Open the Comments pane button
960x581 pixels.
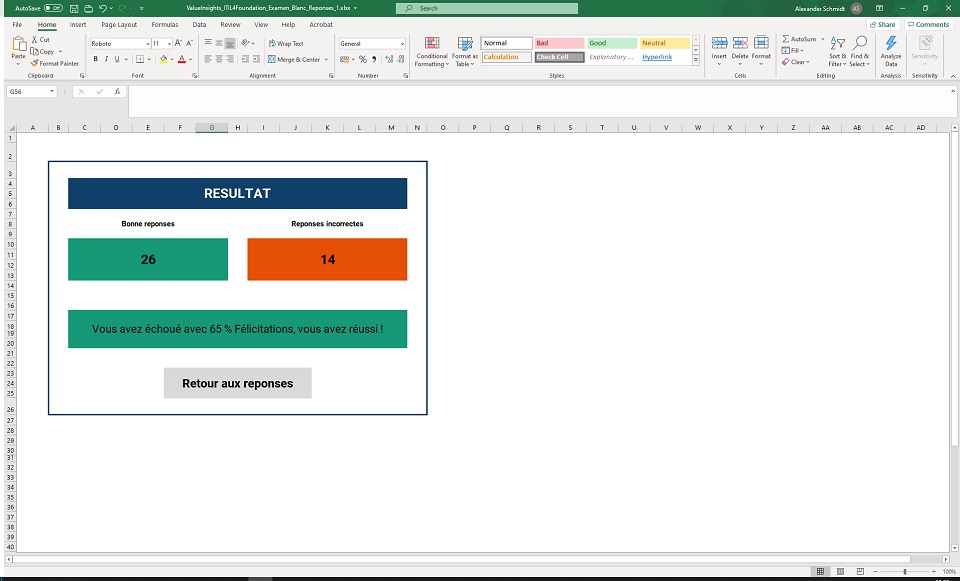pos(928,24)
